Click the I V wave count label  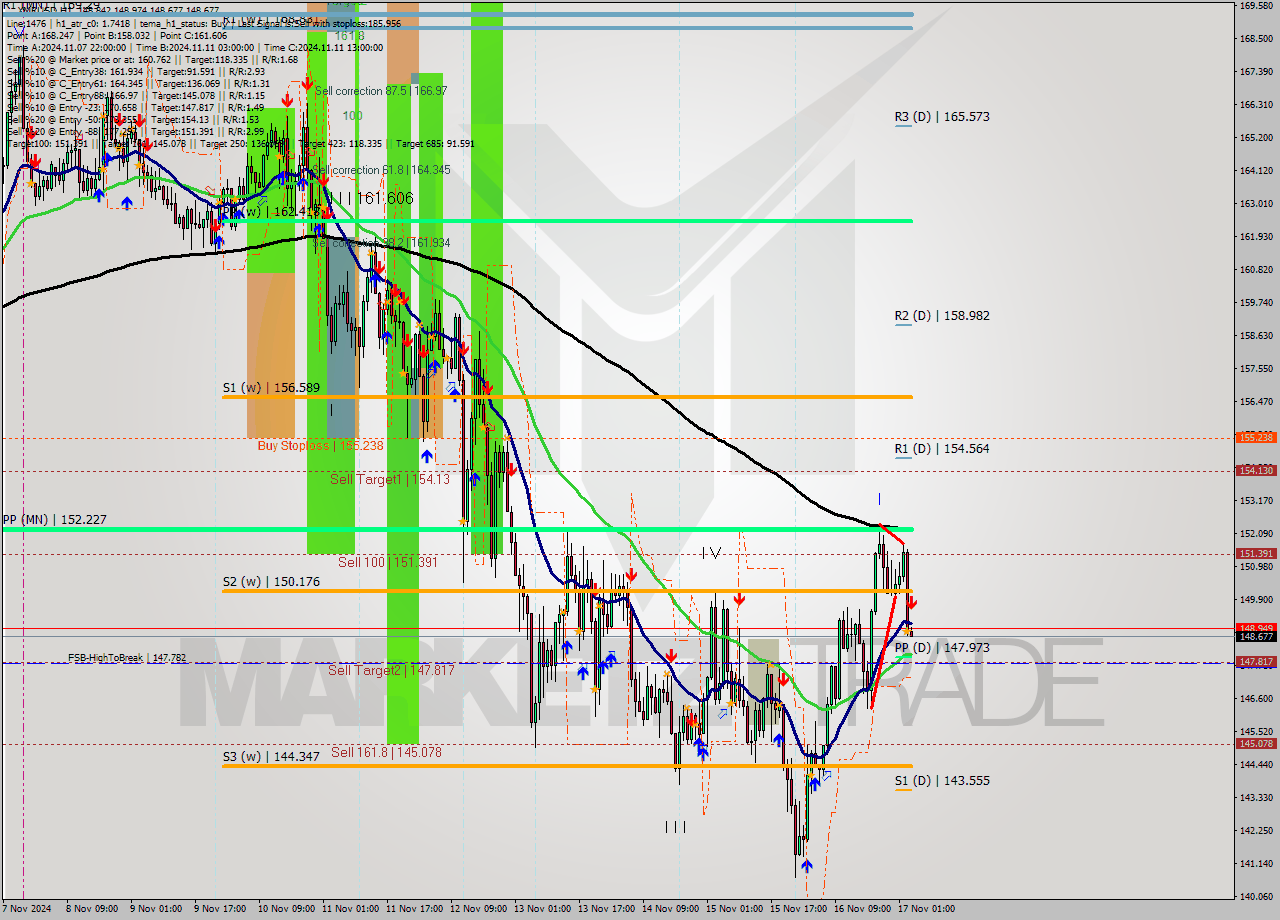[x=710, y=552]
